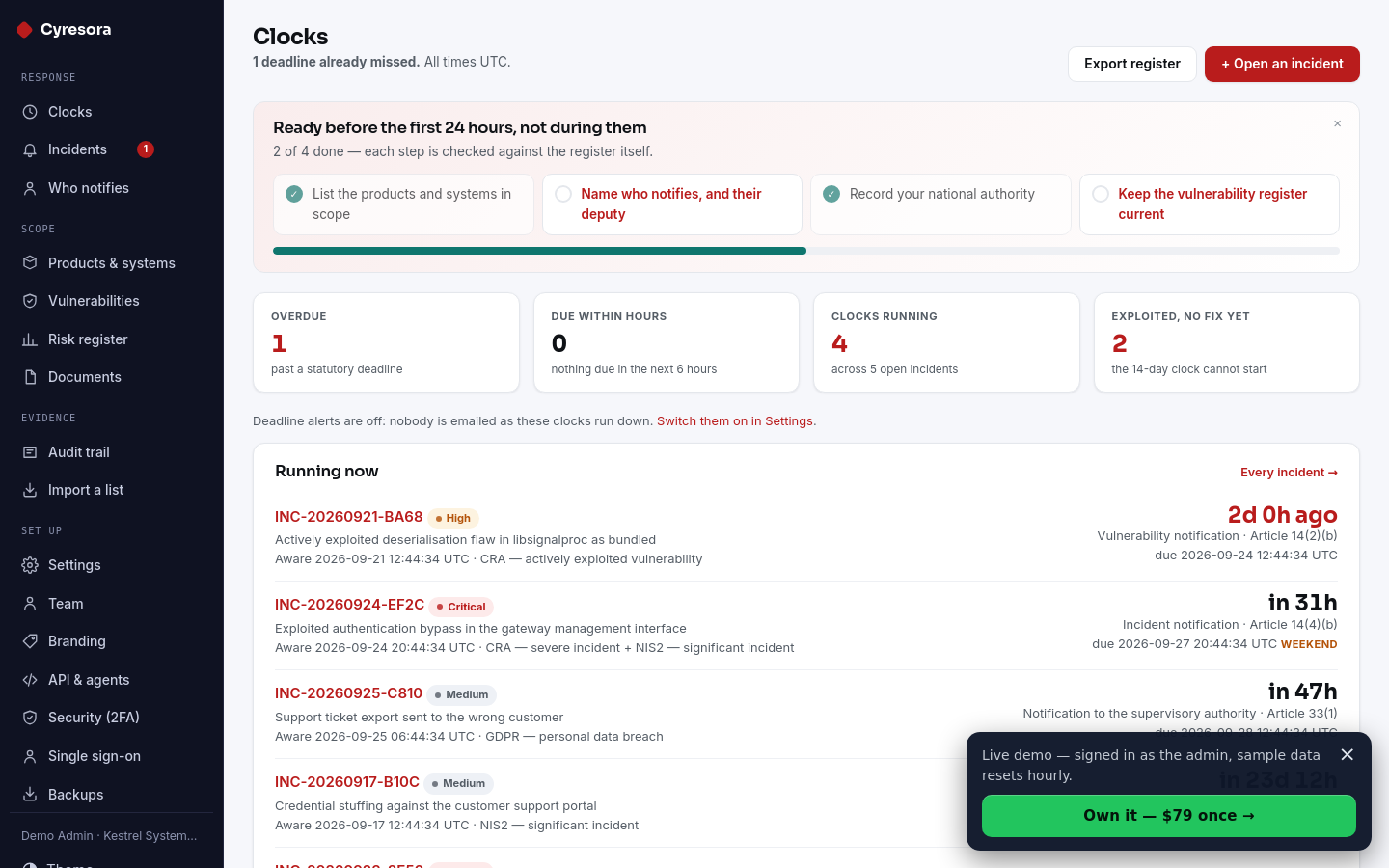
Task: Close the live demo popup
Action: 1348,754
